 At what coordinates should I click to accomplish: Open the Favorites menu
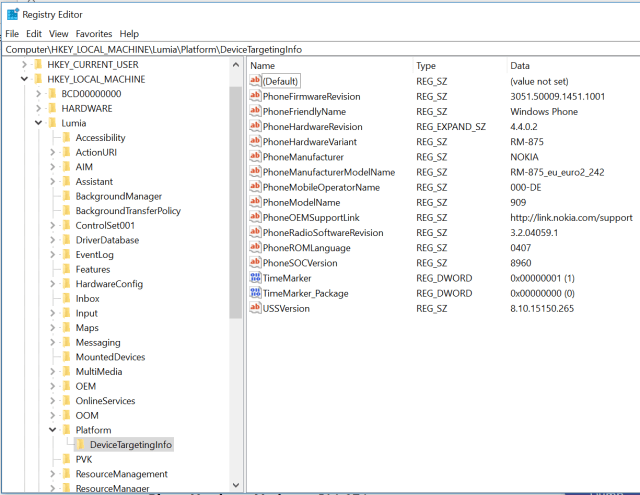tap(93, 33)
